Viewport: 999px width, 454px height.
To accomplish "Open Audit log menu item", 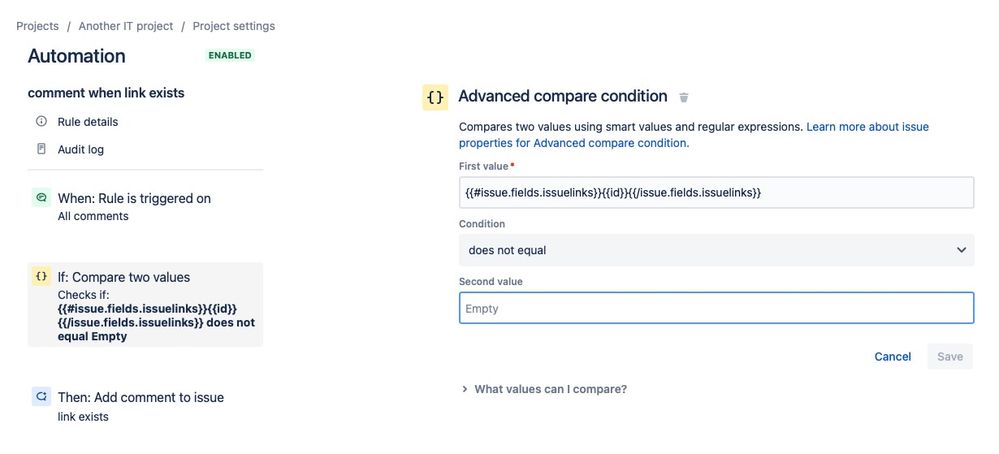I will [81, 149].
